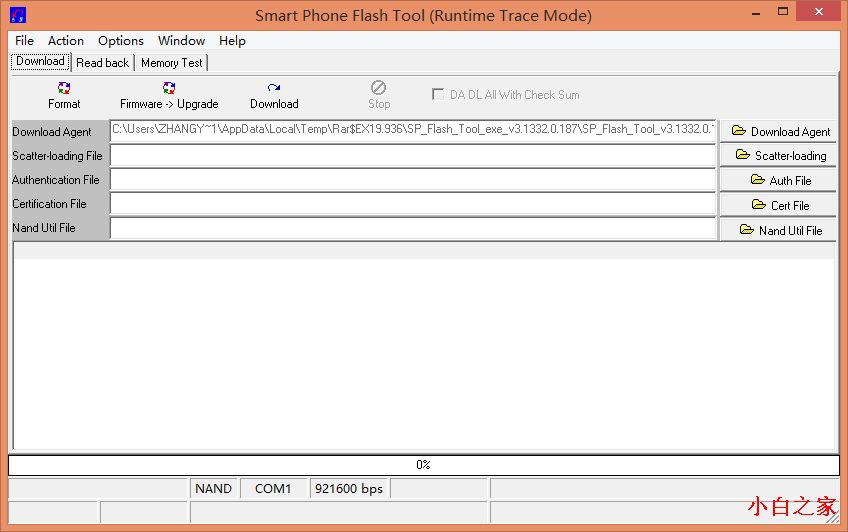Screen dimensions: 848x532
Task: Click the NAND status bar entry
Action: click(214, 489)
